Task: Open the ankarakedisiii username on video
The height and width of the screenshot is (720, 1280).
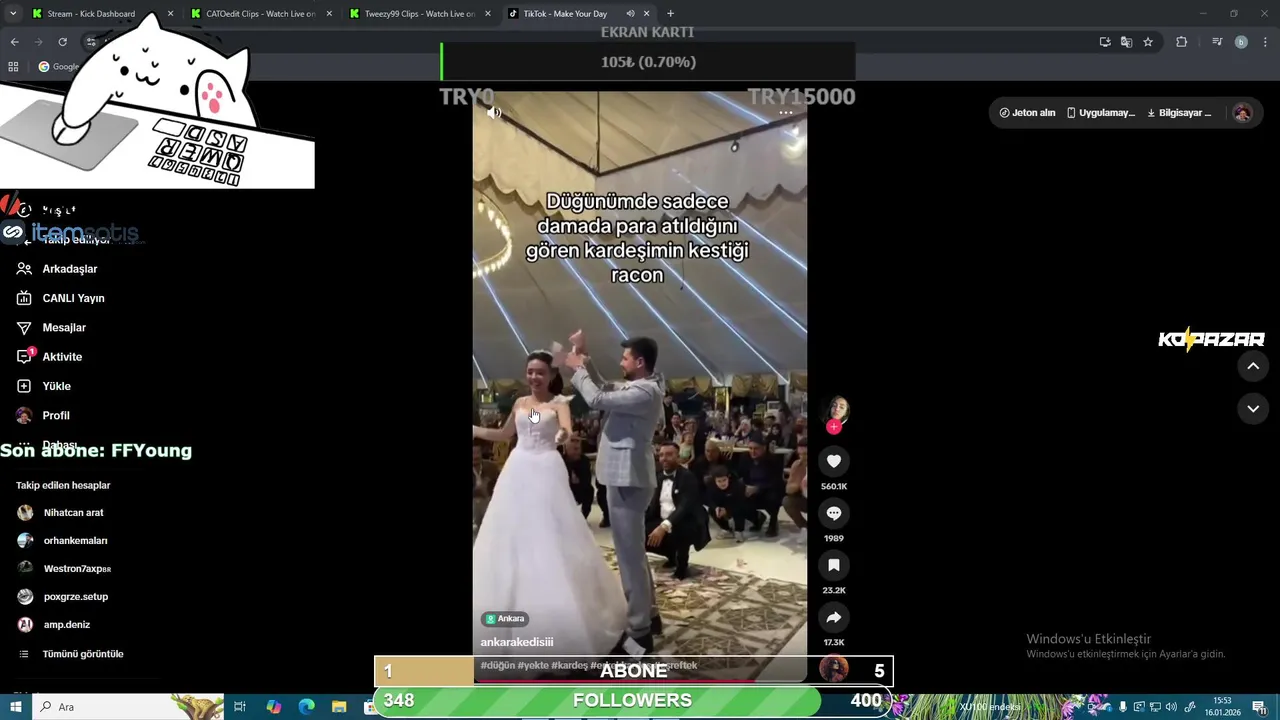Action: 517,642
